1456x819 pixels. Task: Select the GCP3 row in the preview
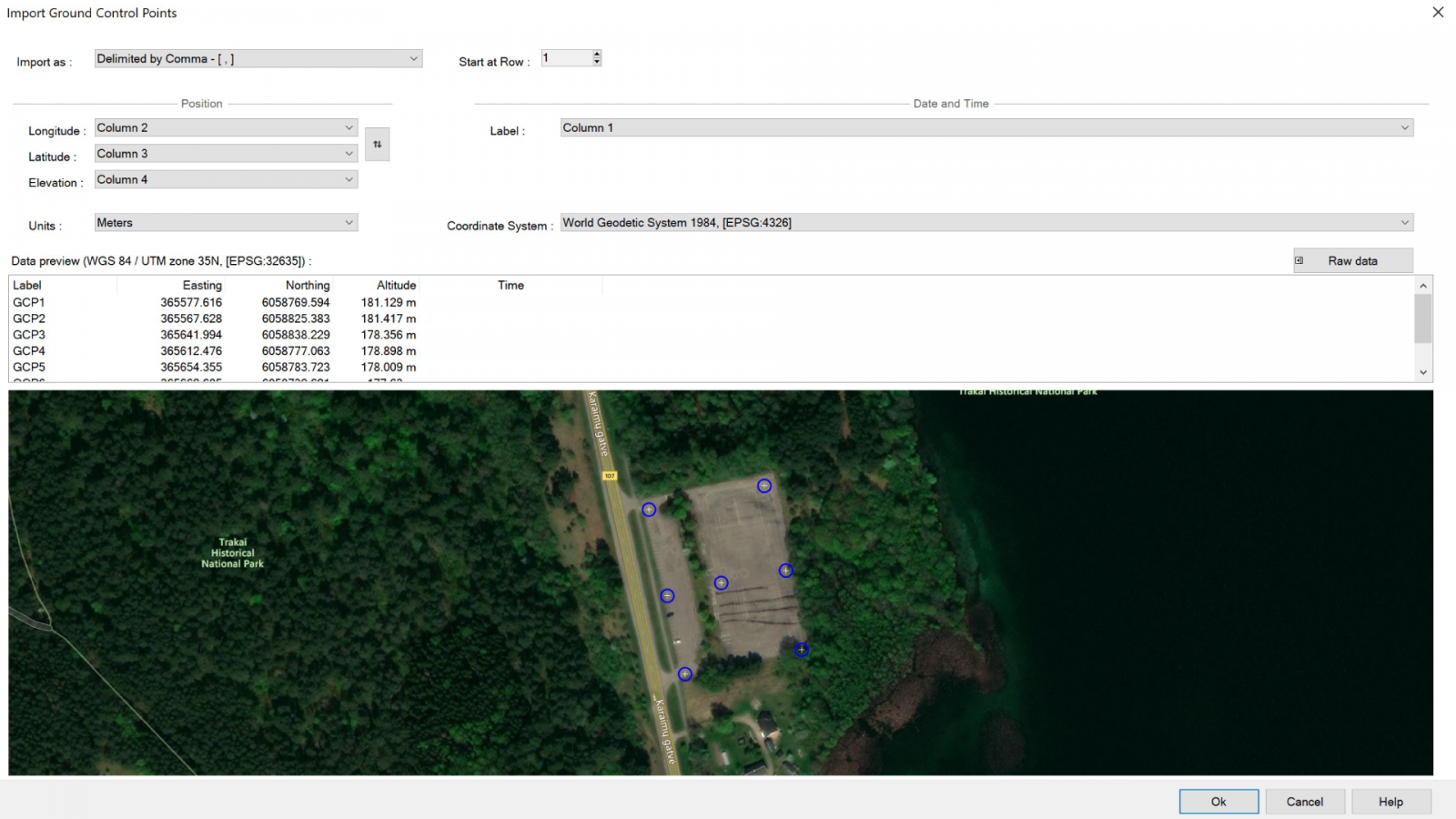(x=182, y=334)
